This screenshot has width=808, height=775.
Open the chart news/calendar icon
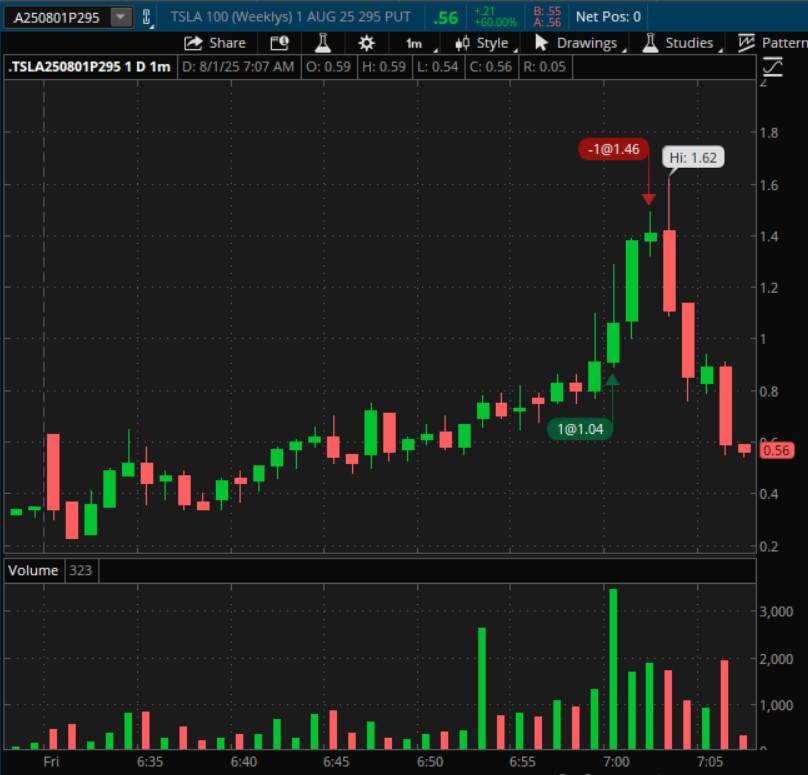tap(280, 43)
